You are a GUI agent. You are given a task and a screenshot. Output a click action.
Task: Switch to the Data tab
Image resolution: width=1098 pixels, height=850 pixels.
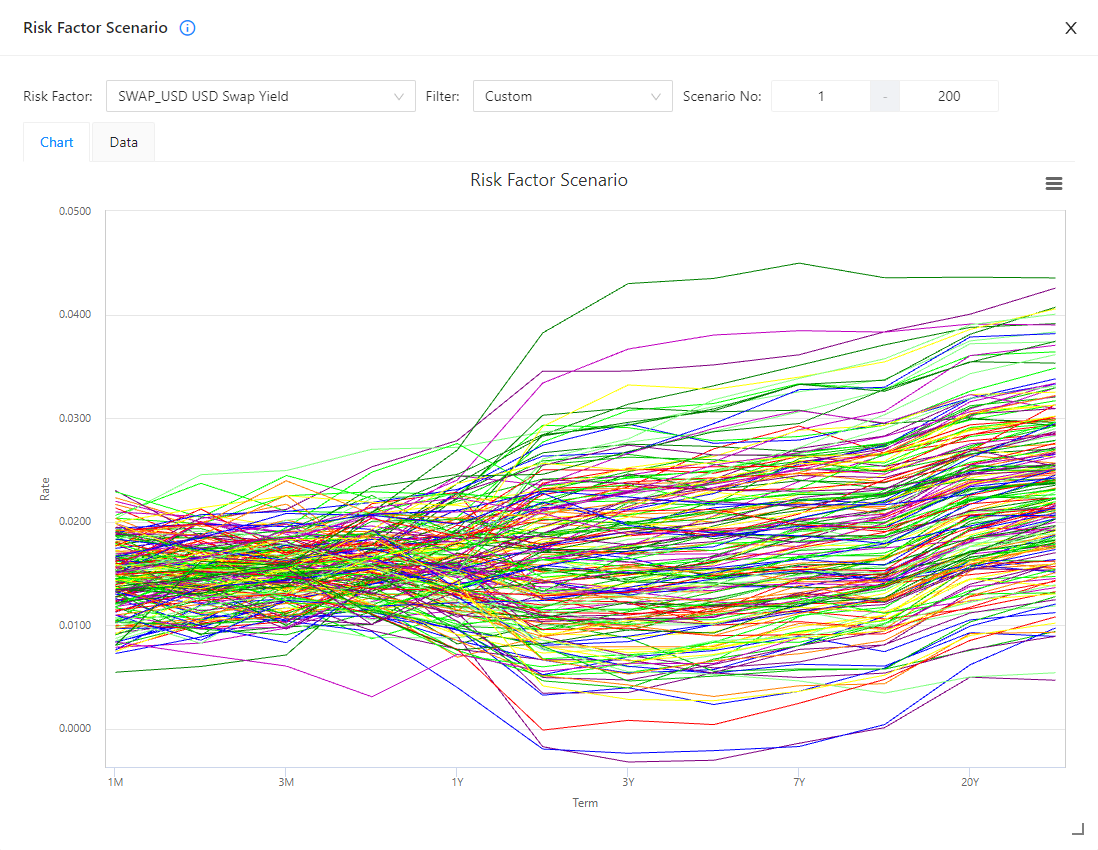coord(124,142)
